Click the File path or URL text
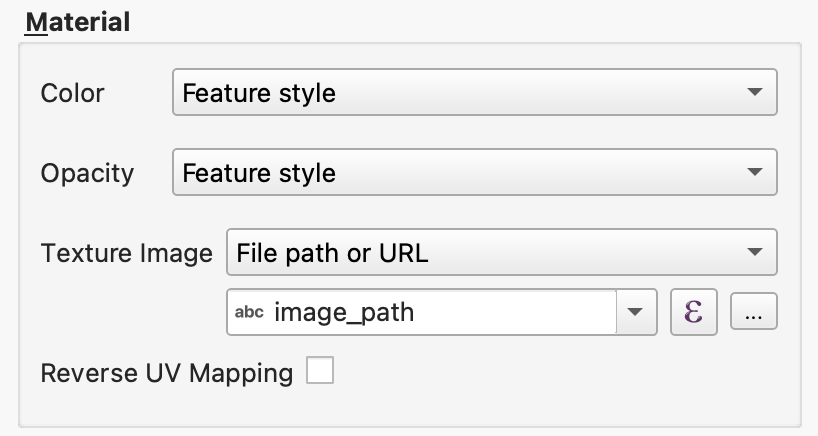This screenshot has height=436, width=818. point(332,253)
